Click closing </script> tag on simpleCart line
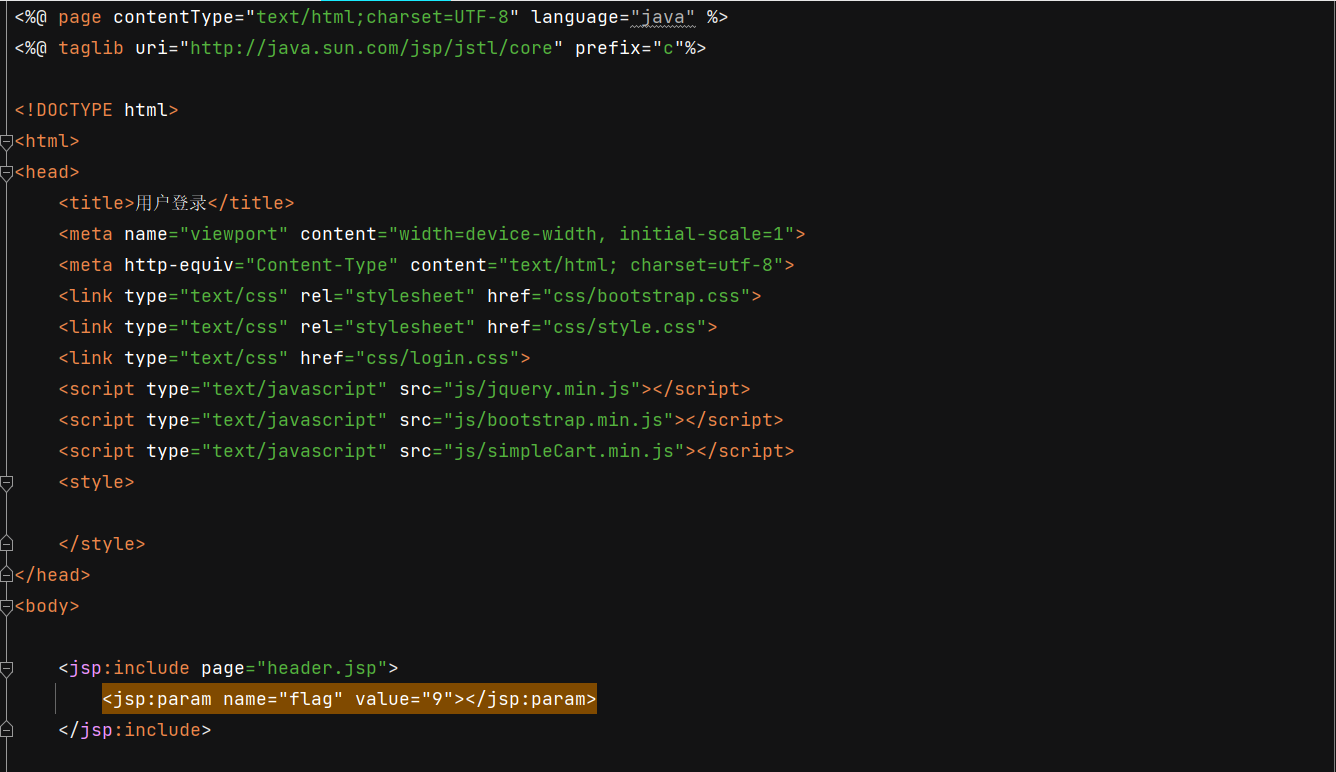The height and width of the screenshot is (772, 1336). click(x=745, y=451)
